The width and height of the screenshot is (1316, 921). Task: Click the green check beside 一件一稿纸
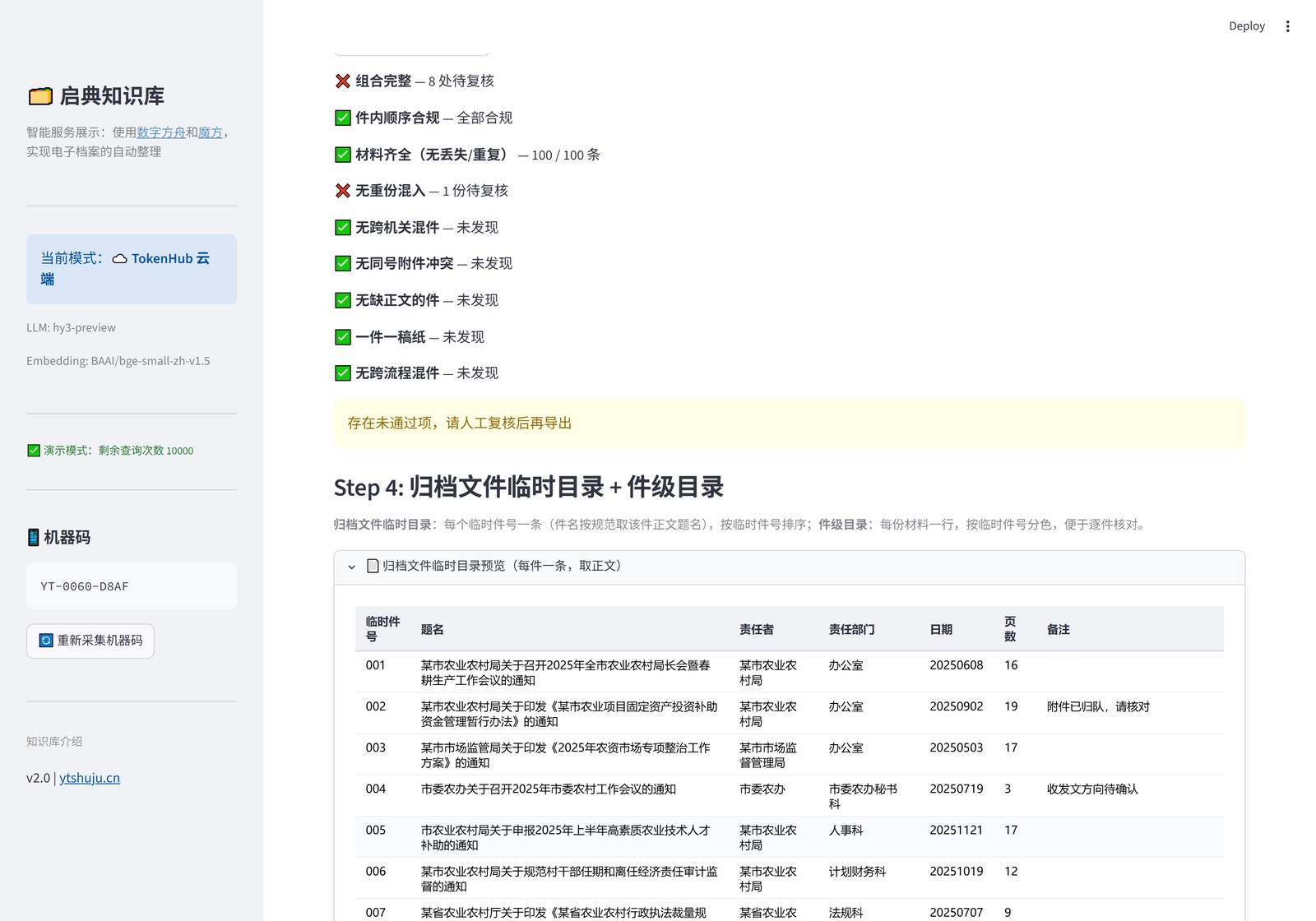pos(343,336)
